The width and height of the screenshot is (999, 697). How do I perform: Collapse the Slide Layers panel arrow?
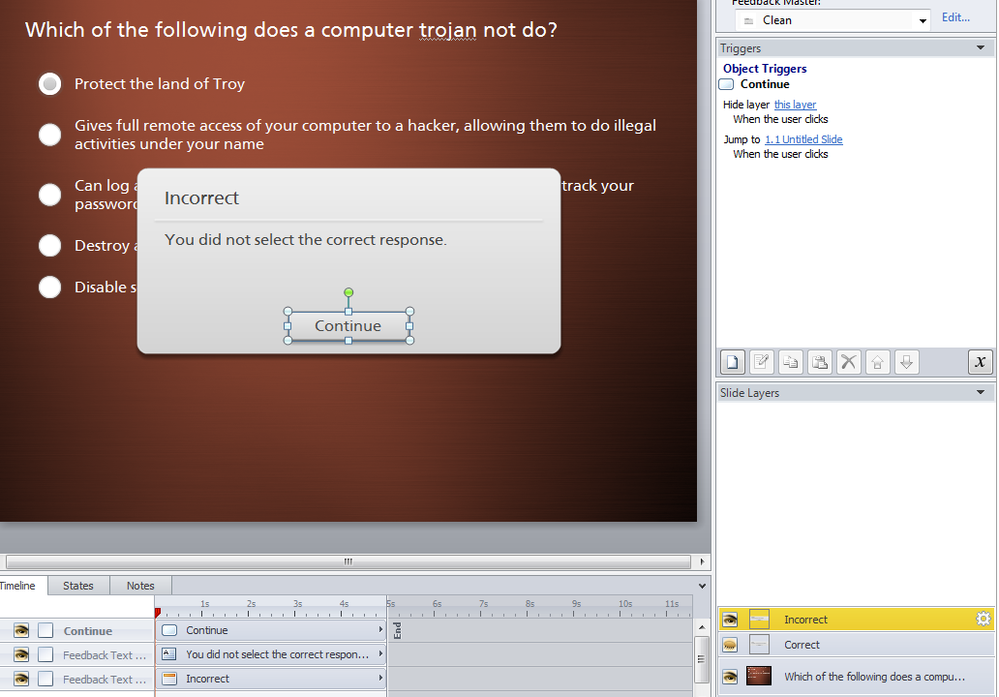[981, 392]
